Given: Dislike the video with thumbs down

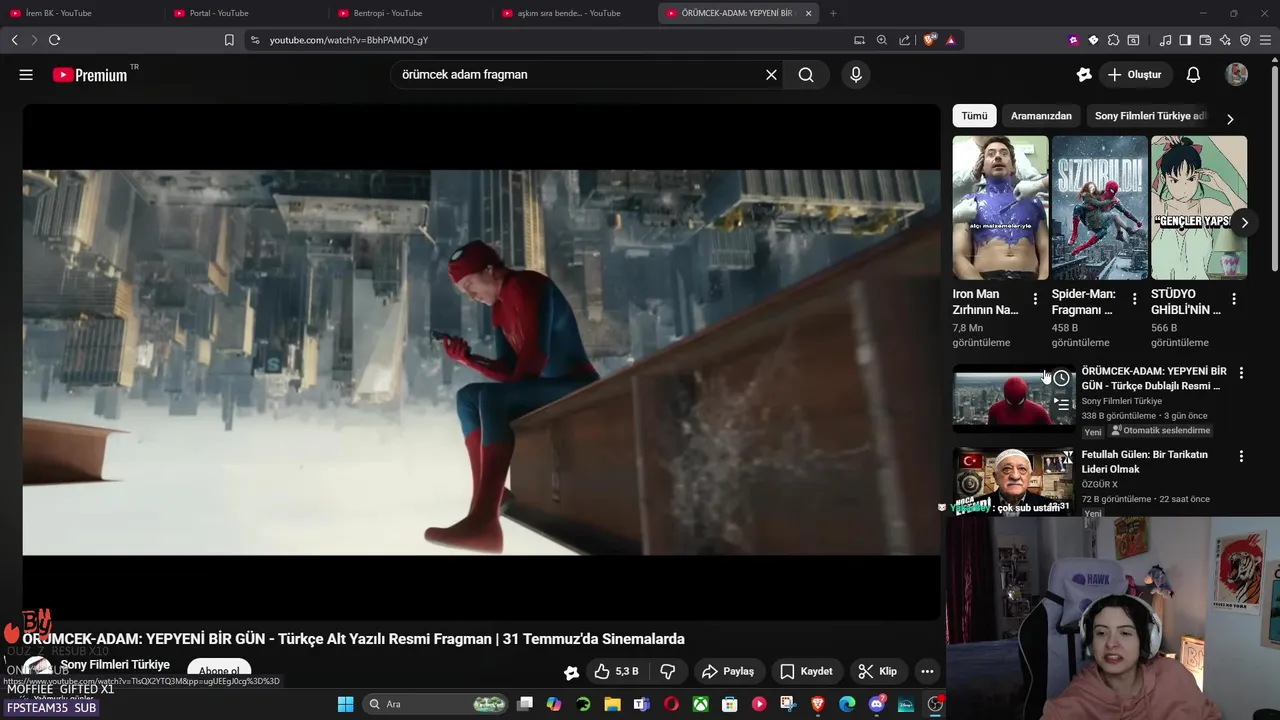Looking at the screenshot, I should tap(667, 671).
